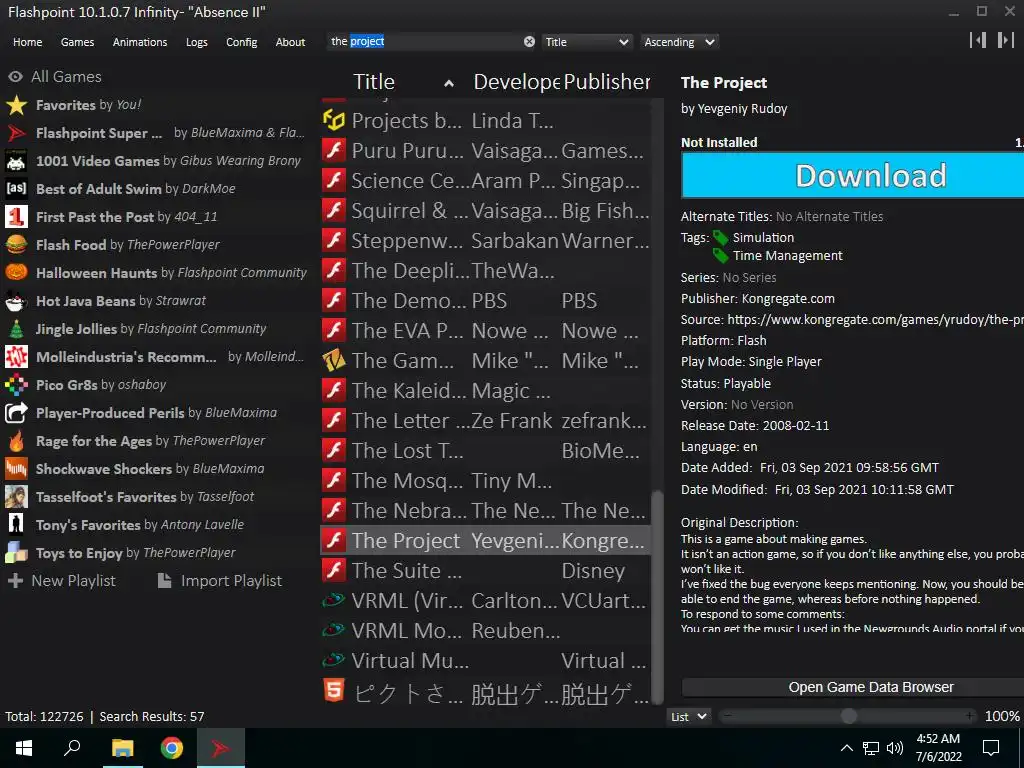The image size is (1024, 768).
Task: Click the Toys to Enjoy blocks icon
Action: pyautogui.click(x=16, y=553)
